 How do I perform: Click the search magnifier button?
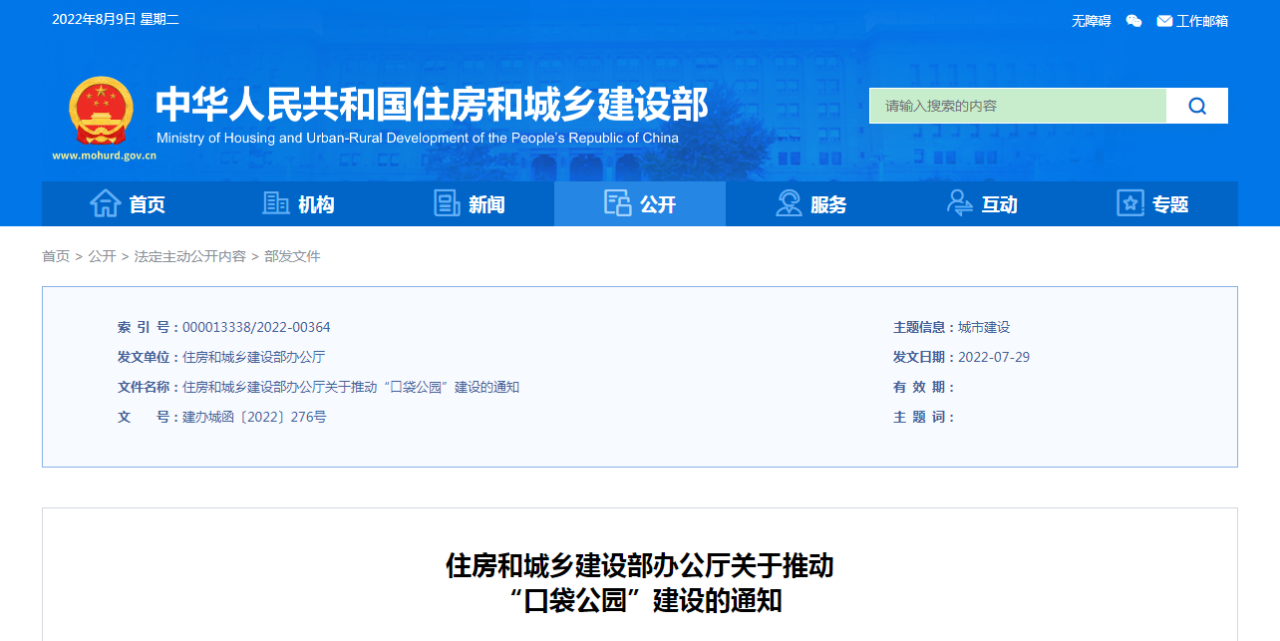point(1197,106)
